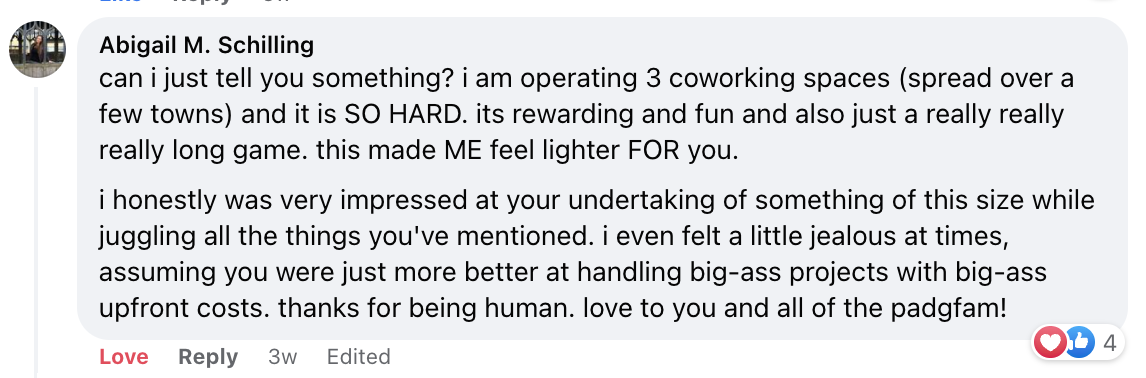Toggle the red Love reaction on comment

(x=124, y=357)
